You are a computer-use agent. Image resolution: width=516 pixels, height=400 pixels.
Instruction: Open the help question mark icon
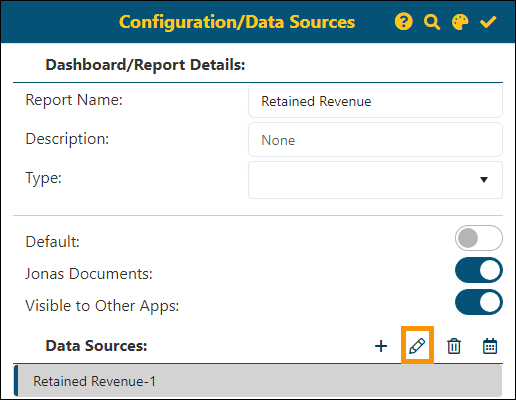[x=404, y=22]
